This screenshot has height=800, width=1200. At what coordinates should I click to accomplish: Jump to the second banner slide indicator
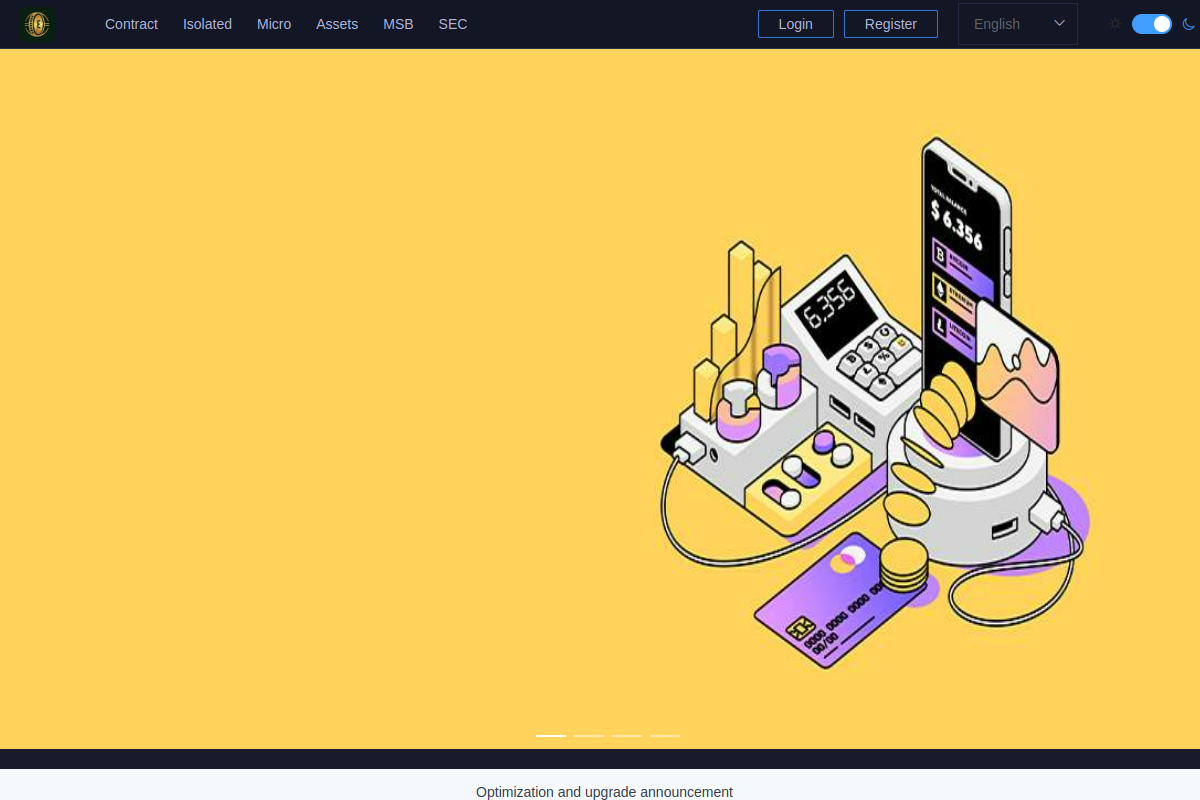tap(589, 735)
